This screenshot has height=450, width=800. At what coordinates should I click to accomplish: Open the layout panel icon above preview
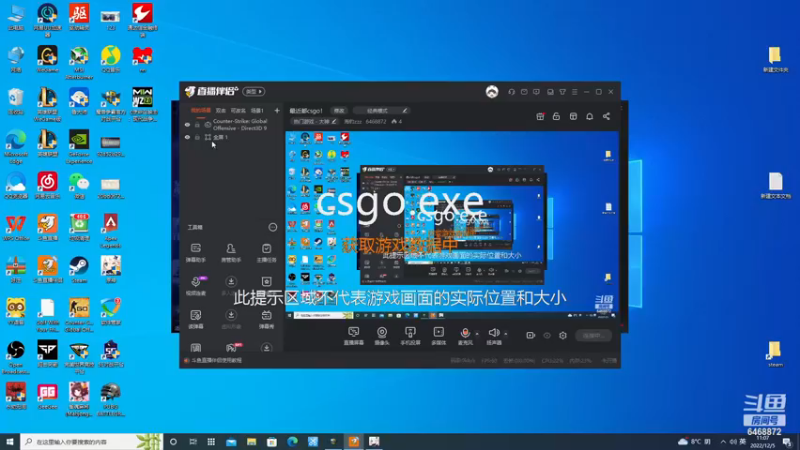click(573, 116)
